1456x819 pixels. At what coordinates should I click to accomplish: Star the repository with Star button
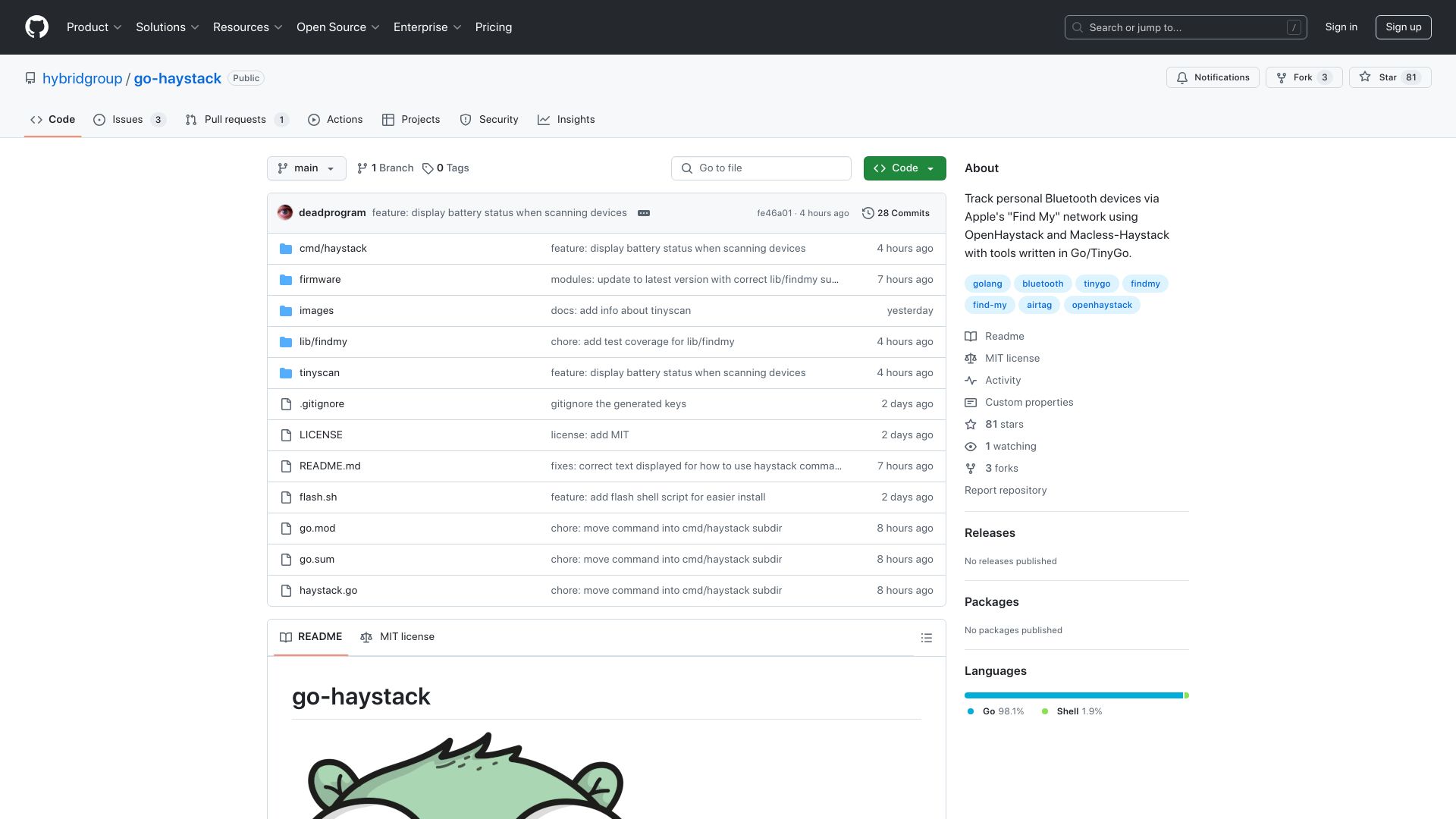[1389, 77]
